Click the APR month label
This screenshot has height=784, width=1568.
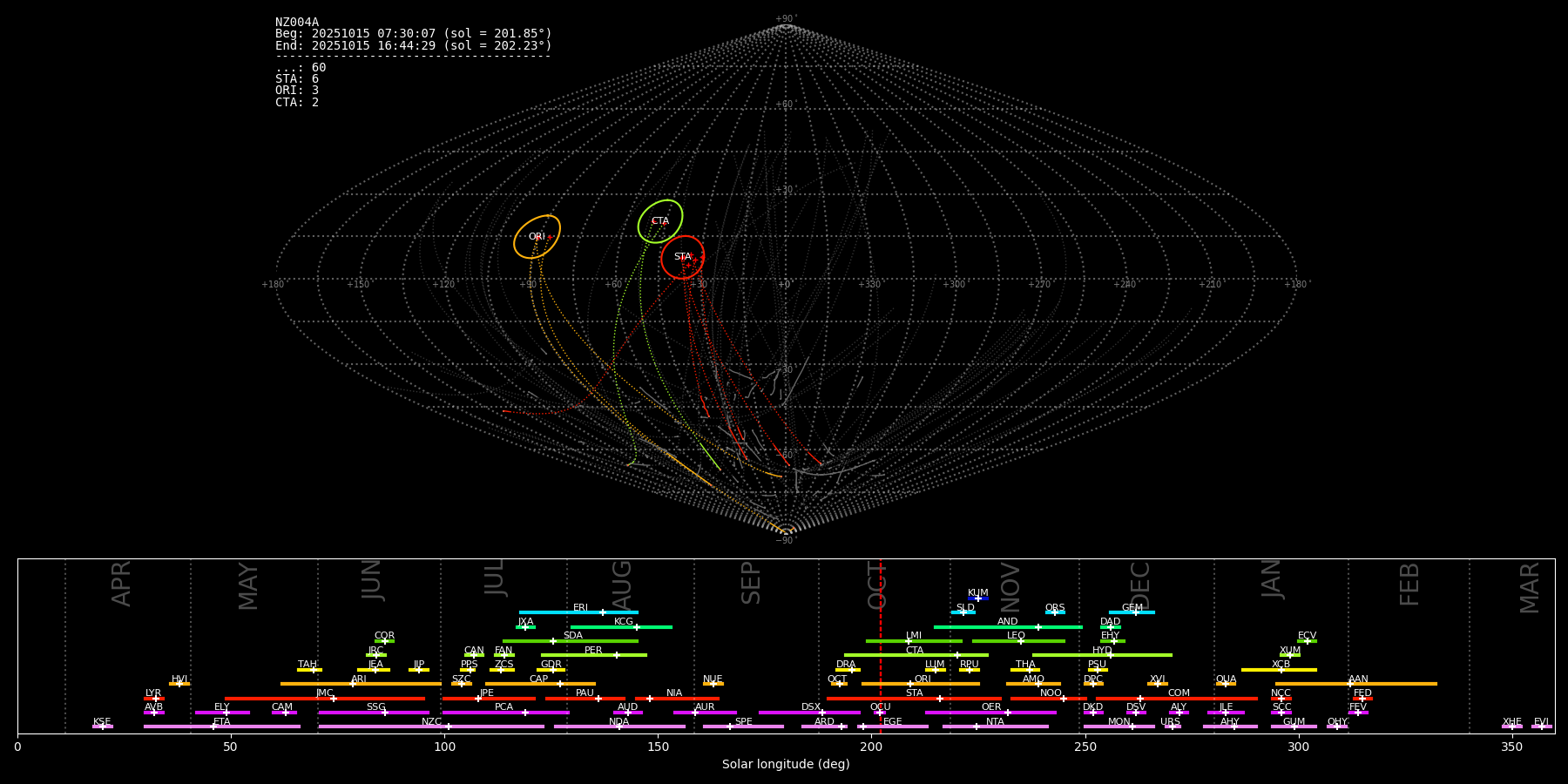[x=122, y=584]
